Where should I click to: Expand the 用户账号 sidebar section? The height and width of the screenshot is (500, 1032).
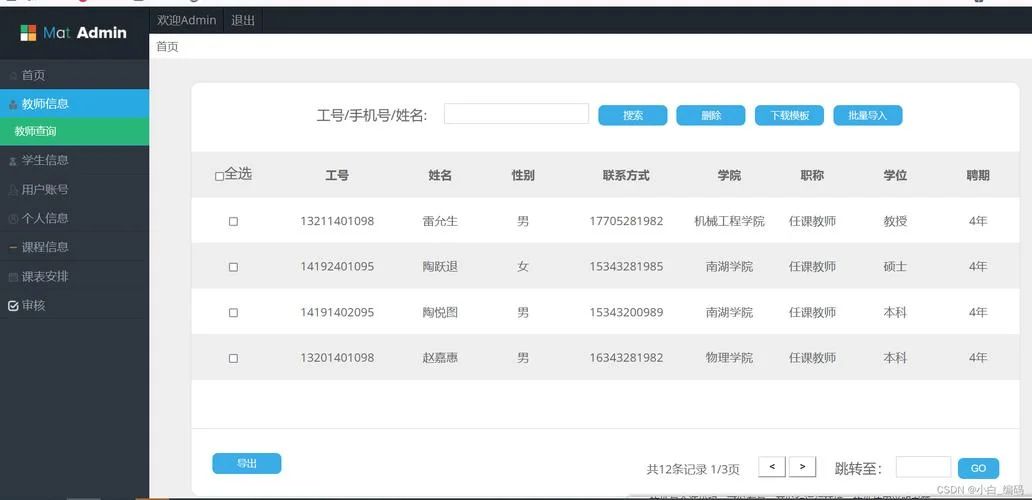click(74, 189)
